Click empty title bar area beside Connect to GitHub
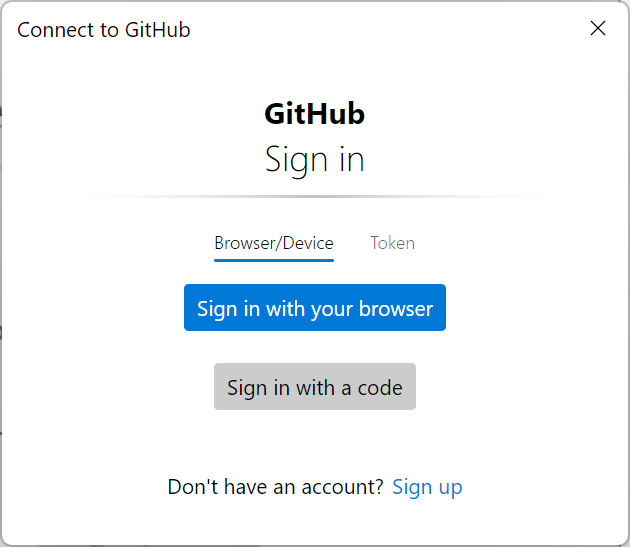630x547 pixels. (380, 28)
